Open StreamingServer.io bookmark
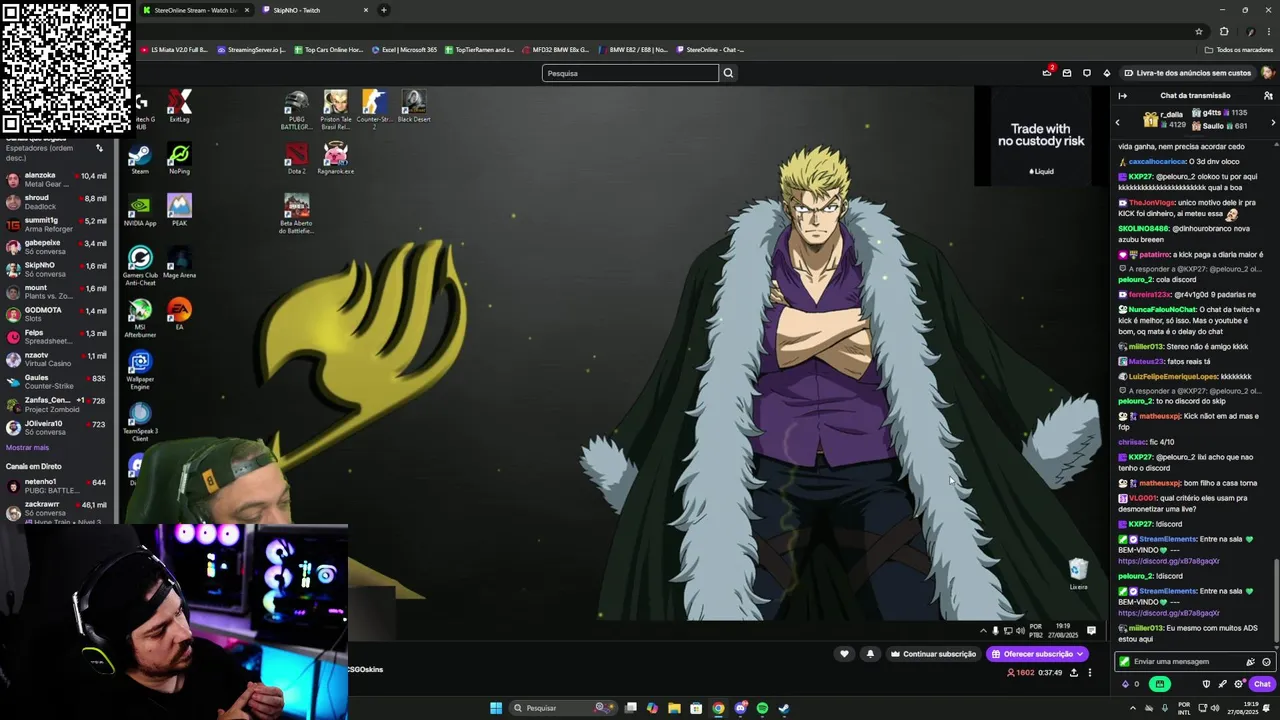 coord(251,49)
